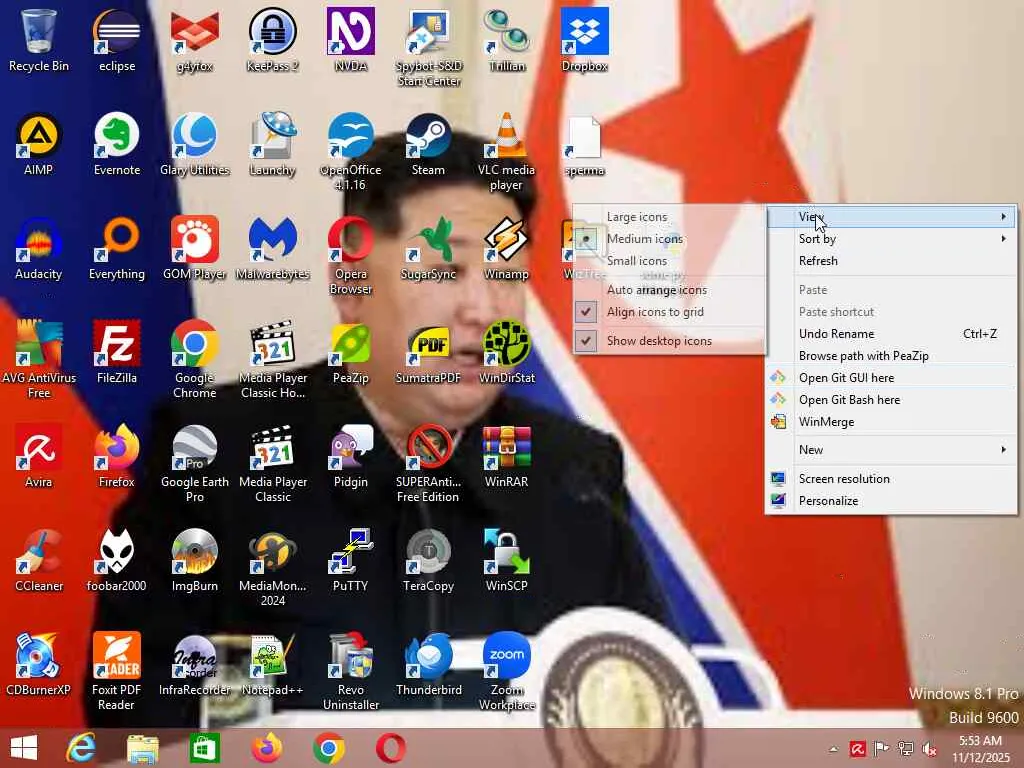Select the WinRAR desktop icon

(506, 456)
